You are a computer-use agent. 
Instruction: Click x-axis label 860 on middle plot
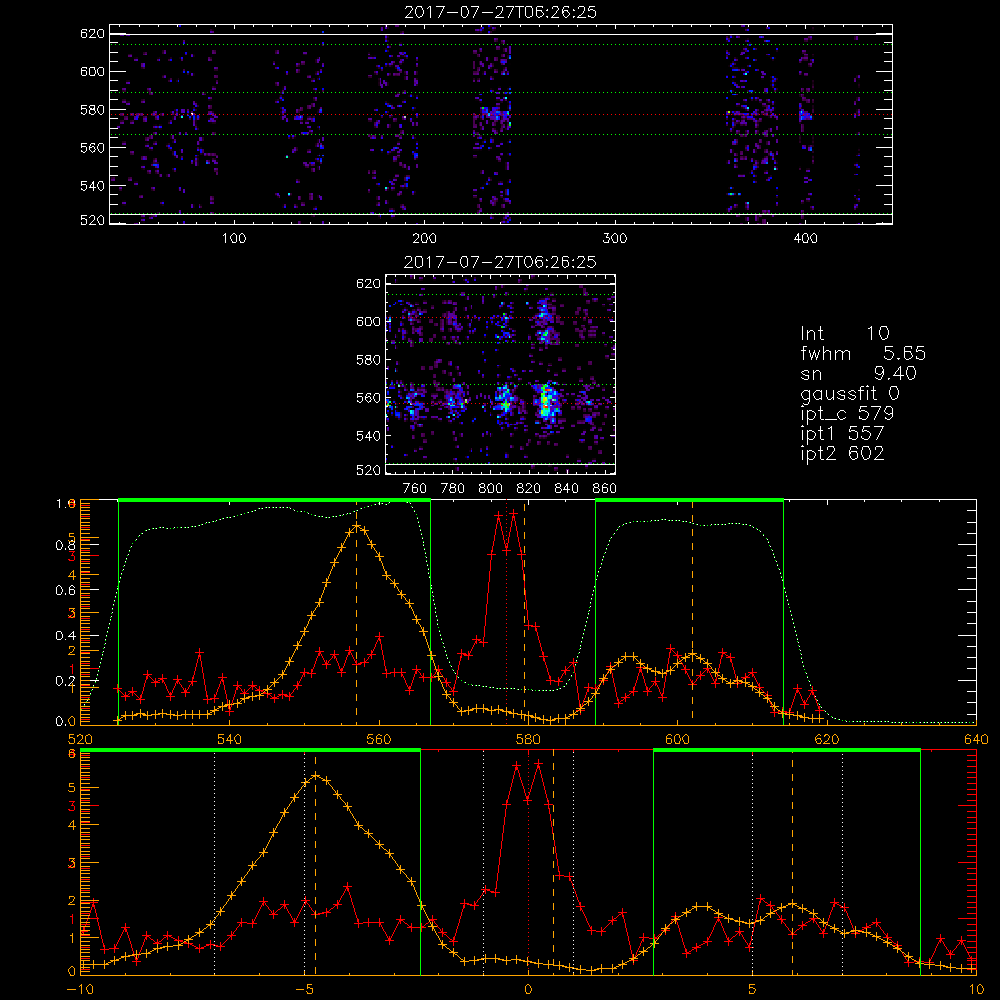pyautogui.click(x=605, y=489)
